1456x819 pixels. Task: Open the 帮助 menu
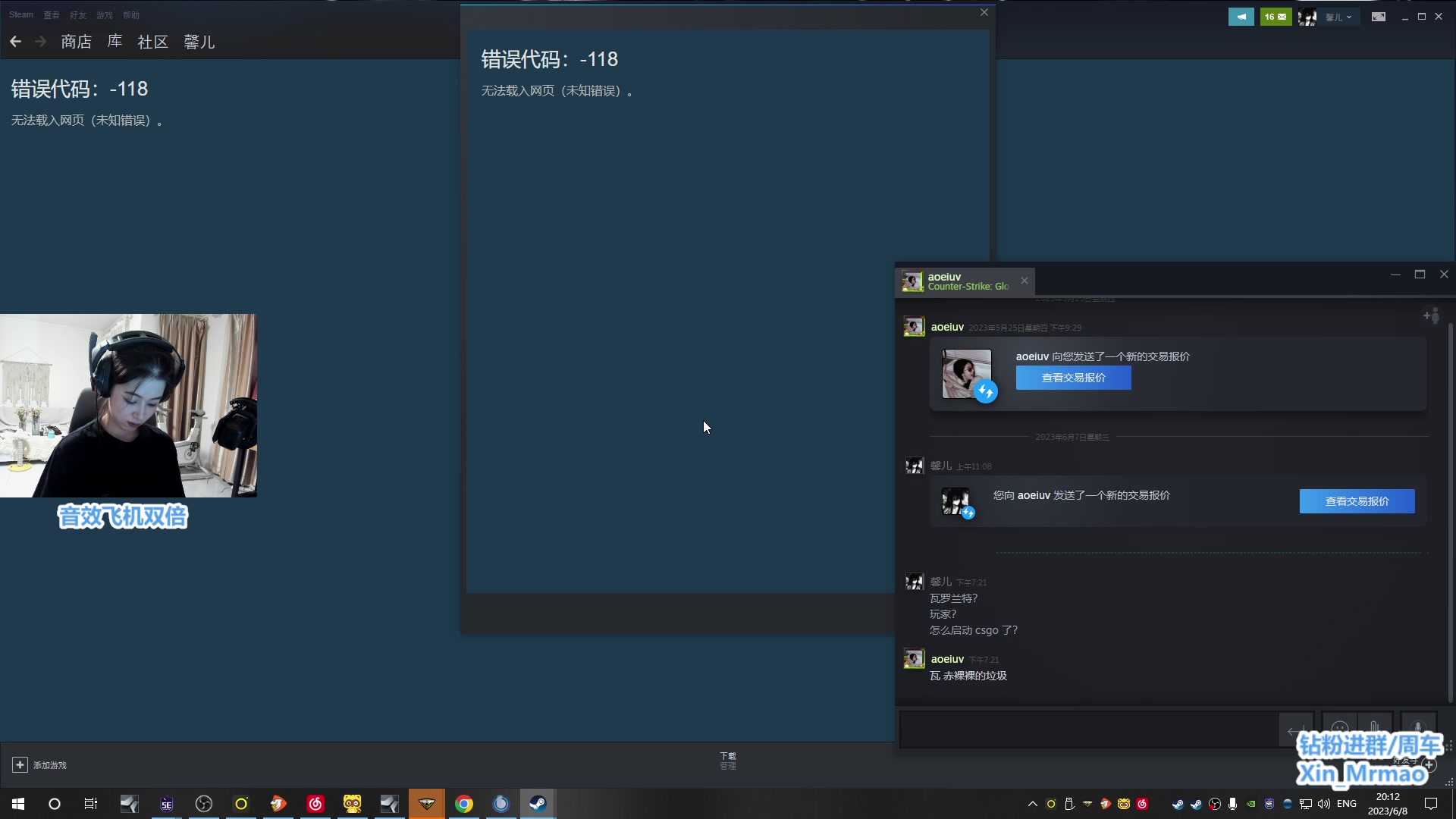click(x=130, y=14)
